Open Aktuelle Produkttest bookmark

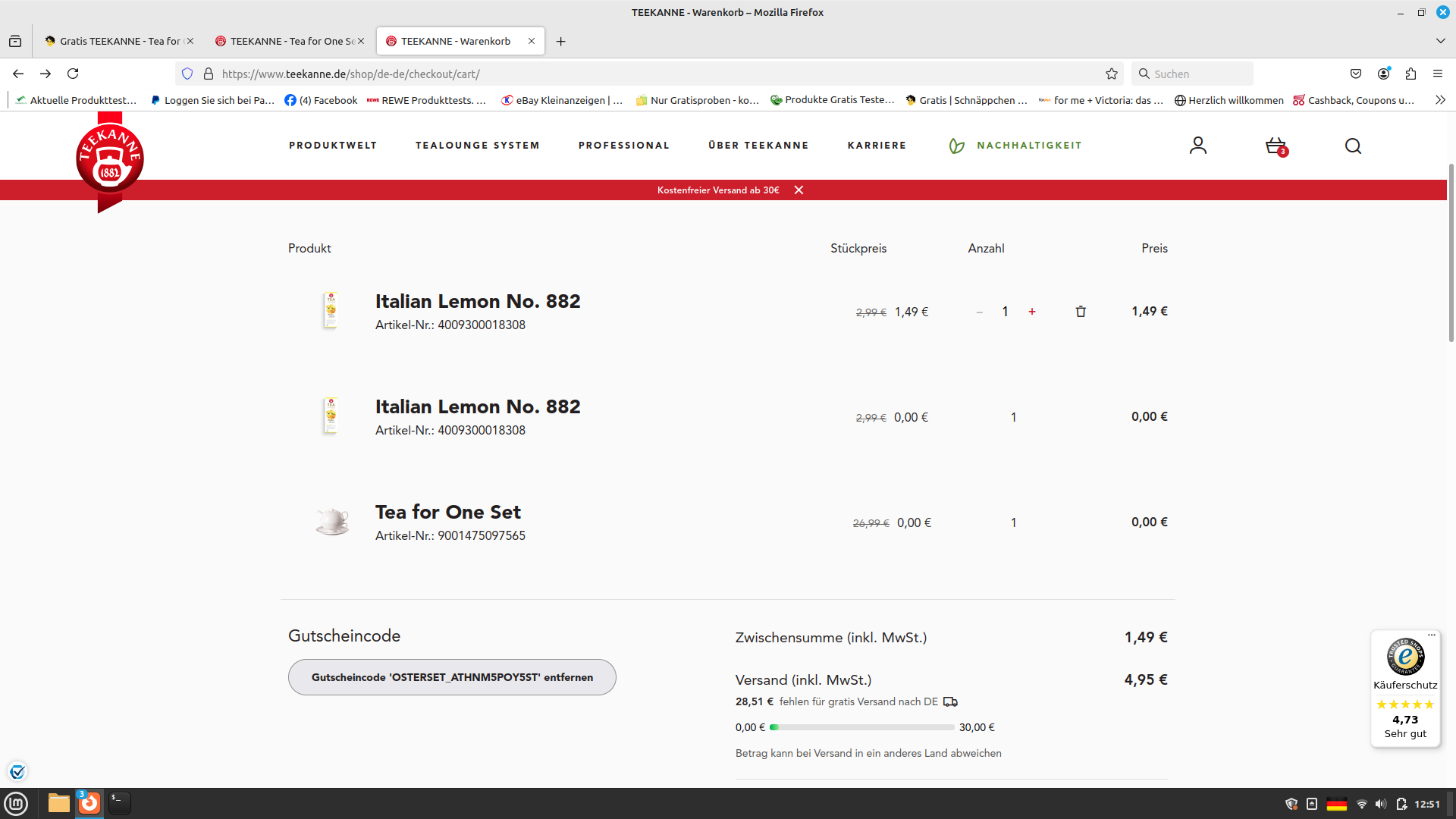click(x=76, y=100)
